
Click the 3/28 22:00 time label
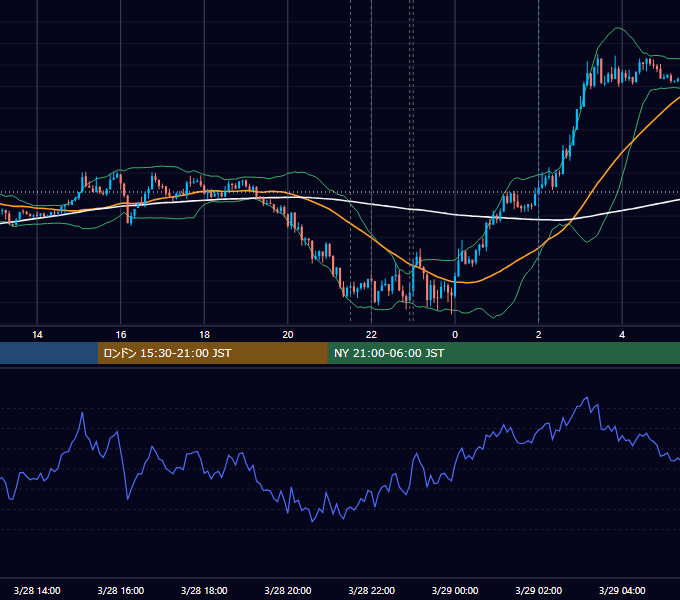coord(372,590)
